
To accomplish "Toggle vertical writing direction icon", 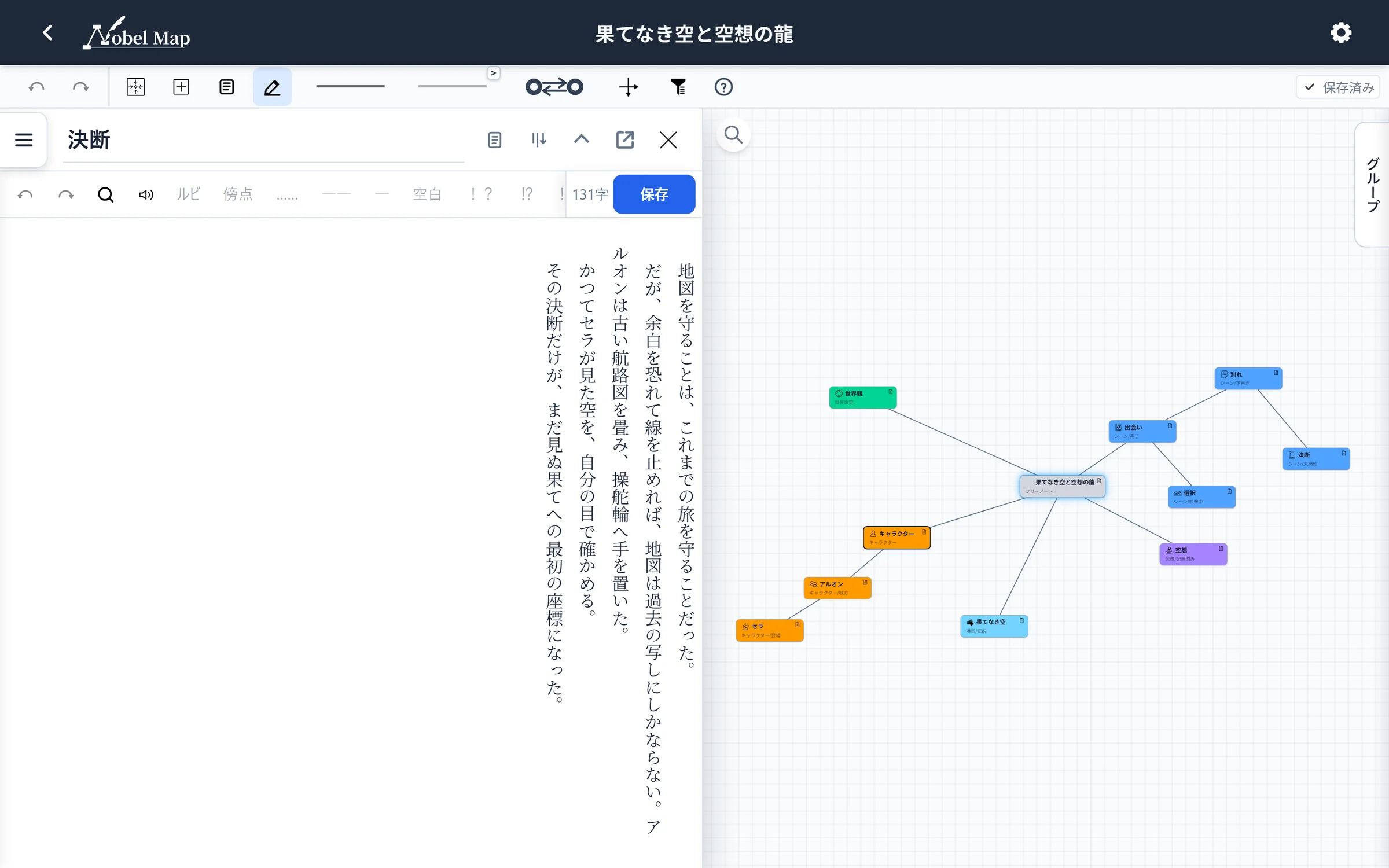I will [x=538, y=140].
